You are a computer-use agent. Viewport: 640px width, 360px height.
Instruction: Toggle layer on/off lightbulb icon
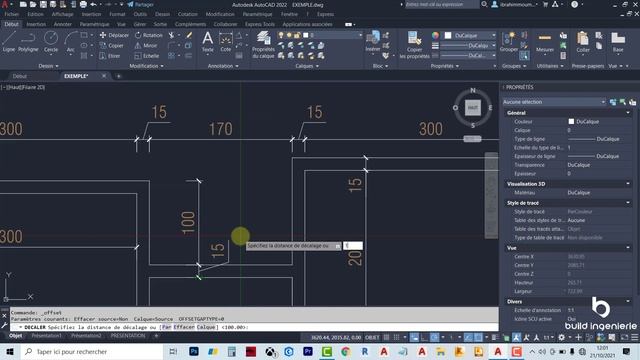(x=281, y=35)
